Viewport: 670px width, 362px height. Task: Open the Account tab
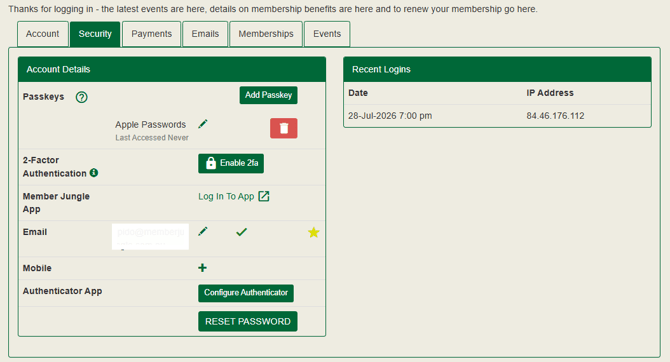tap(42, 34)
